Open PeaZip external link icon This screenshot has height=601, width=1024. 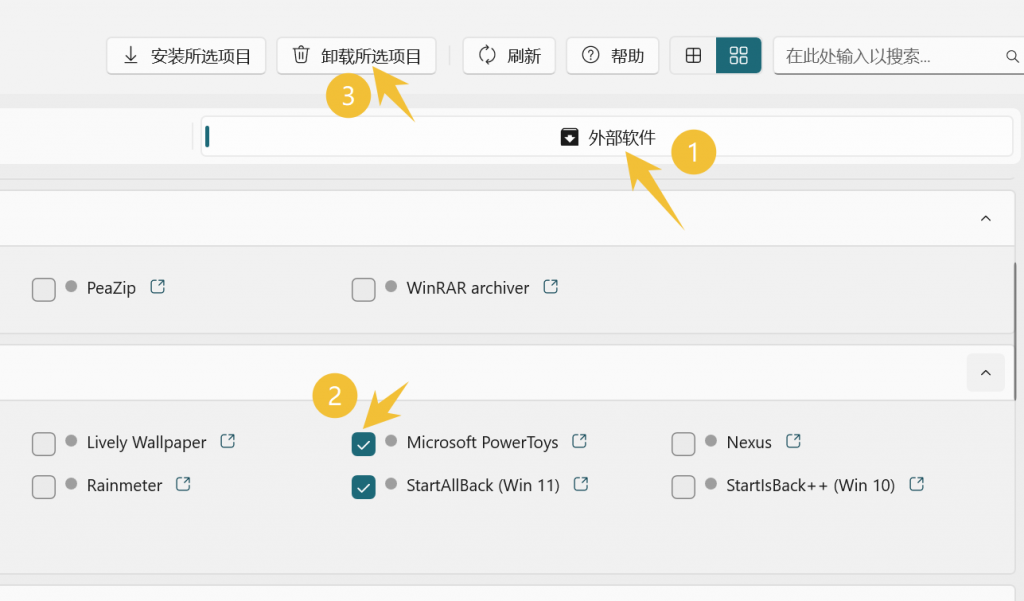[157, 287]
